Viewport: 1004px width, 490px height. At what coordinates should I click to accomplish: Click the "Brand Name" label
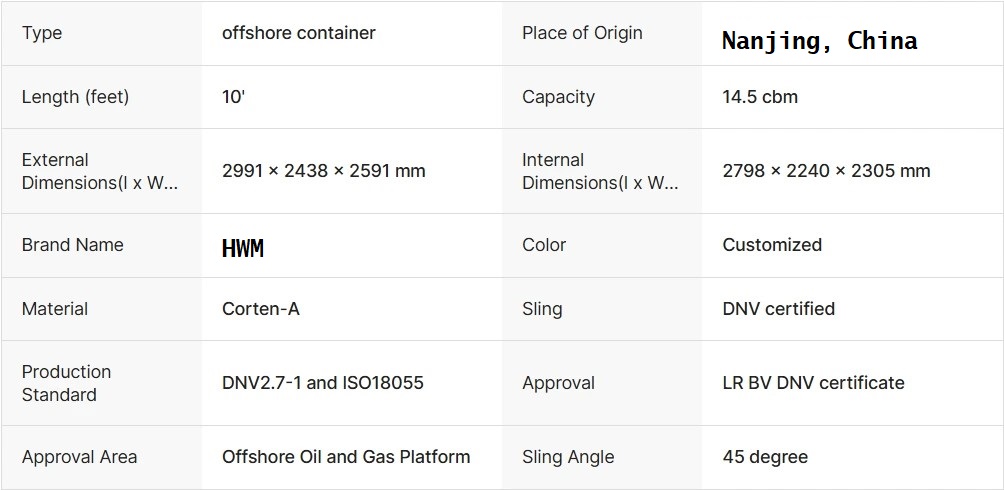tap(72, 245)
